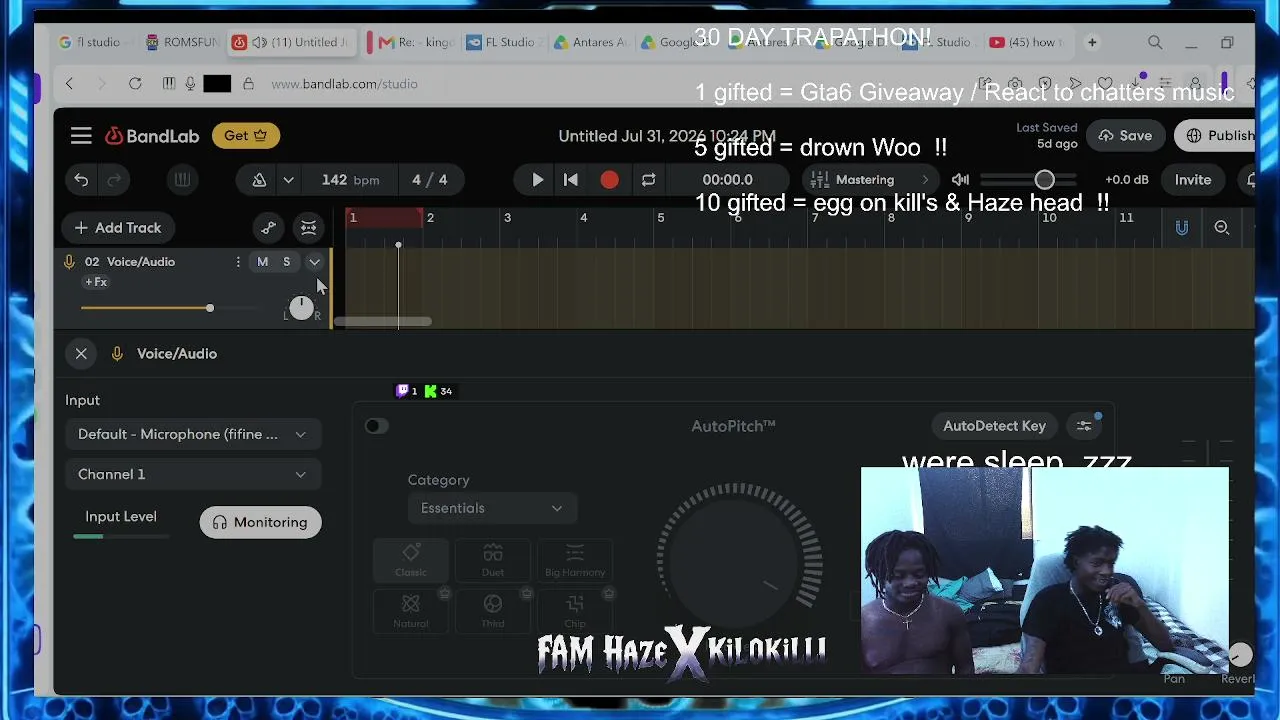Return playhead to the beginning
1280x720 pixels.
[571, 180]
